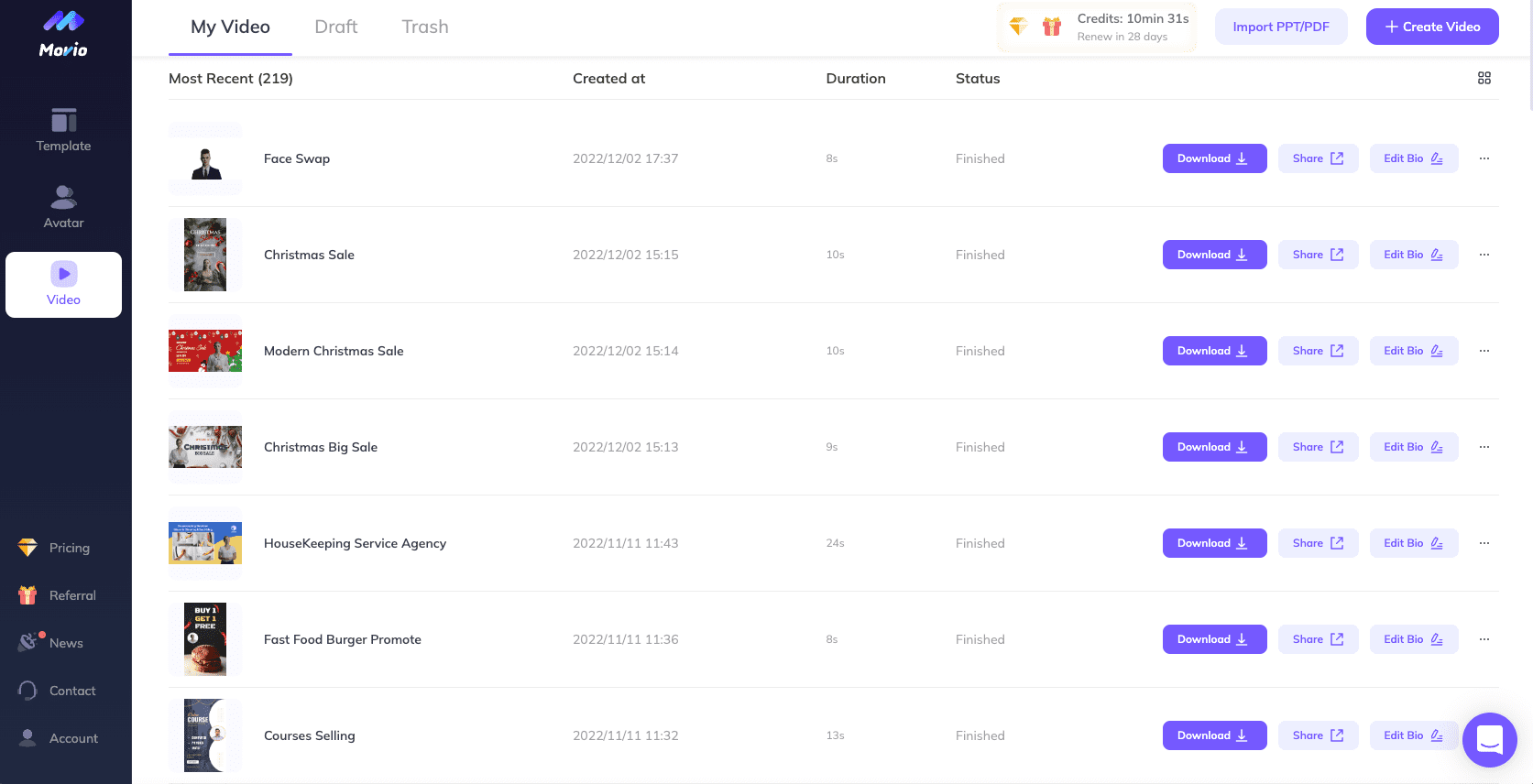The image size is (1533, 784).
Task: Open the Face Swap video thumbnail
Action: [205, 158]
